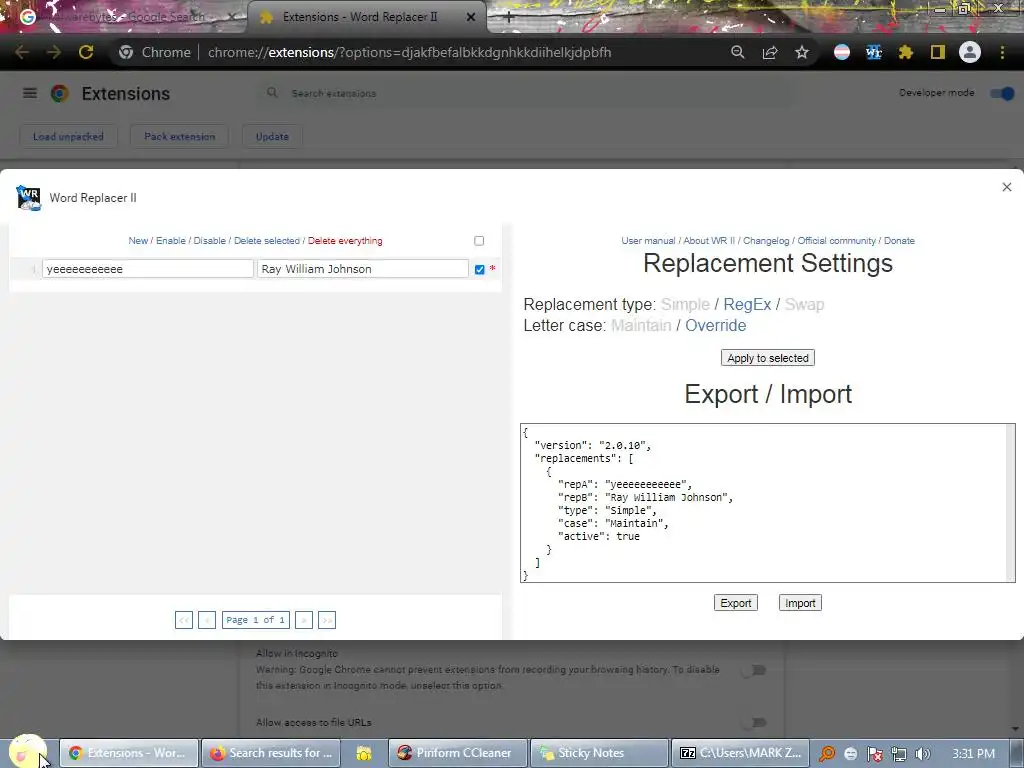This screenshot has width=1024, height=768.
Task: Close the Extensions - Word Replacer II tab
Action: coord(471,18)
